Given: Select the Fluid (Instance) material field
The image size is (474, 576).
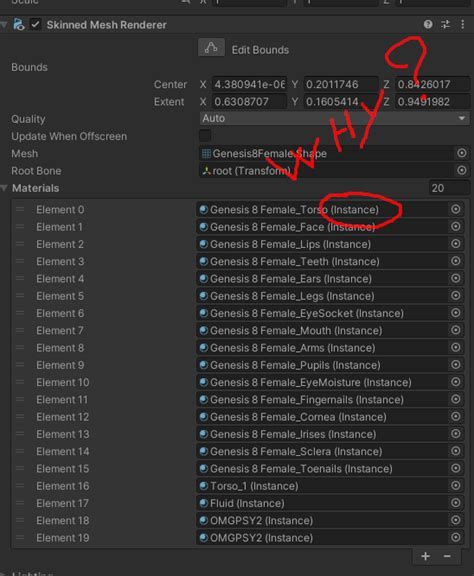Looking at the screenshot, I should [322, 503].
